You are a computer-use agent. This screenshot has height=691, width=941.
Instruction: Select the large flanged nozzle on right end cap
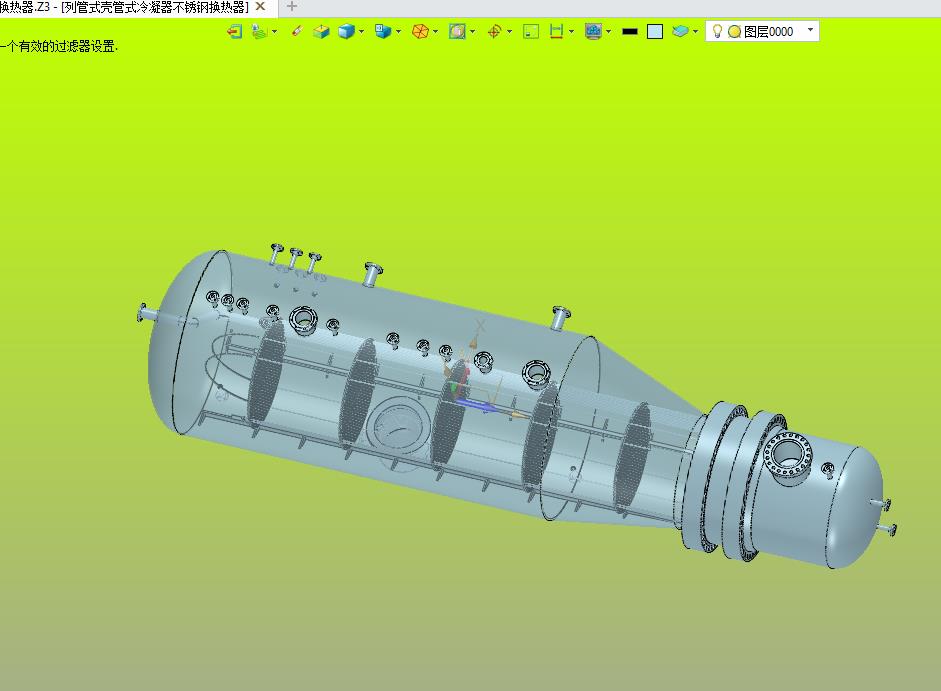(x=787, y=456)
